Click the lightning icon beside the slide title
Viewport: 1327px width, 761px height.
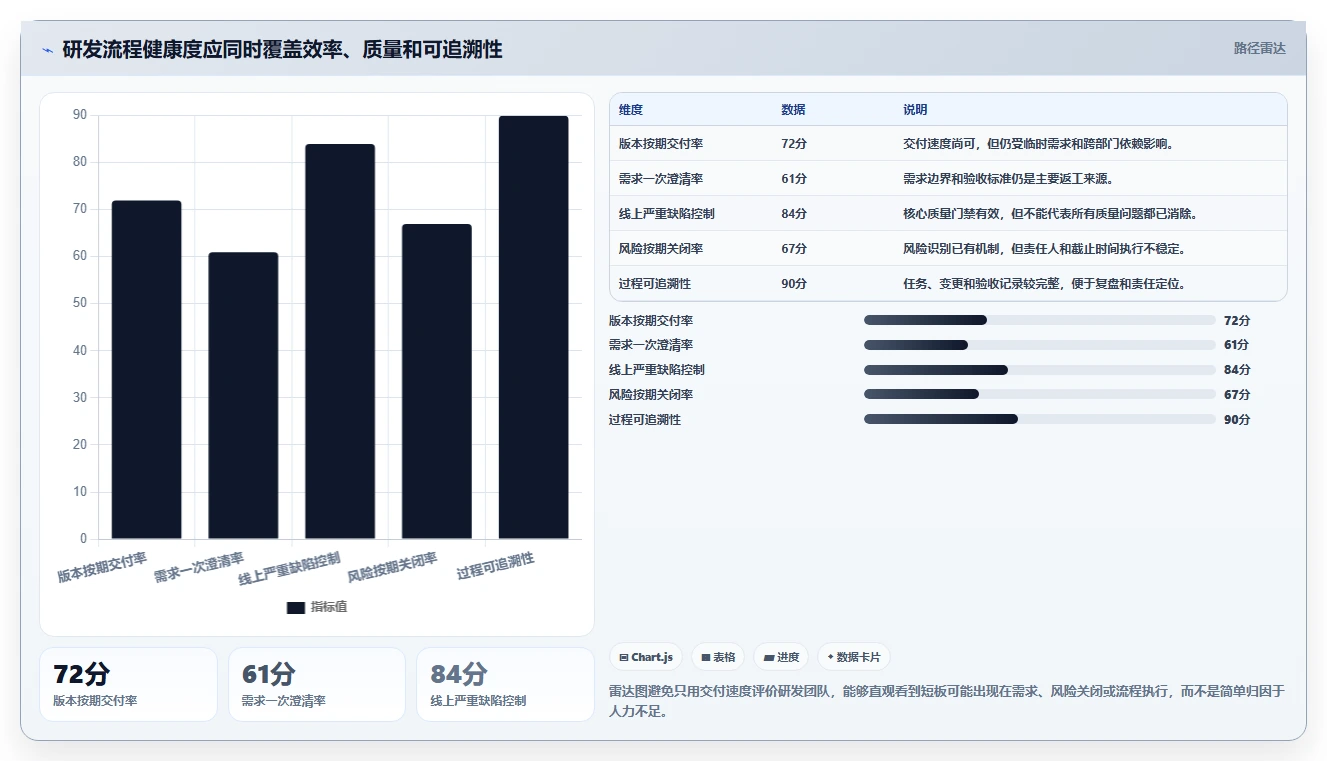coord(48,50)
